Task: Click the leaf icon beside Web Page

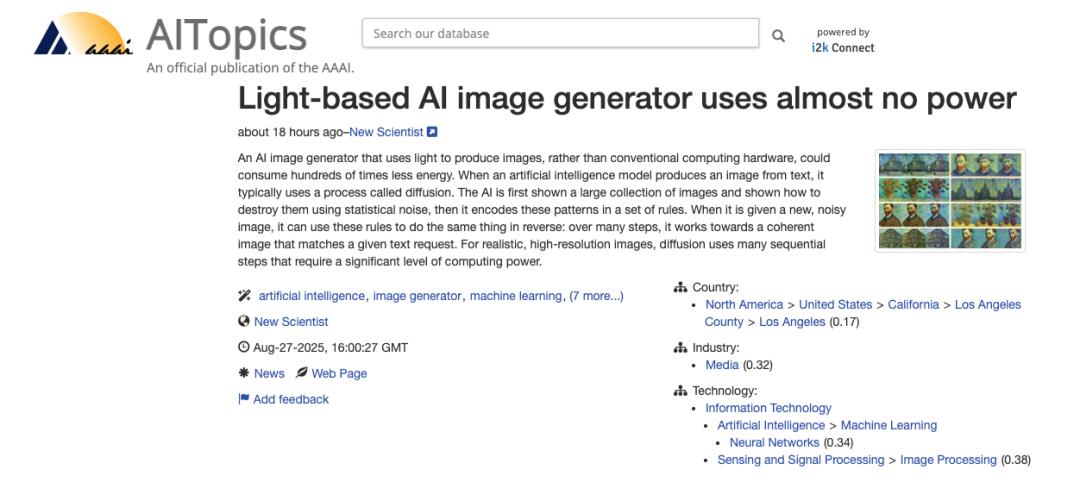Action: 301,373
